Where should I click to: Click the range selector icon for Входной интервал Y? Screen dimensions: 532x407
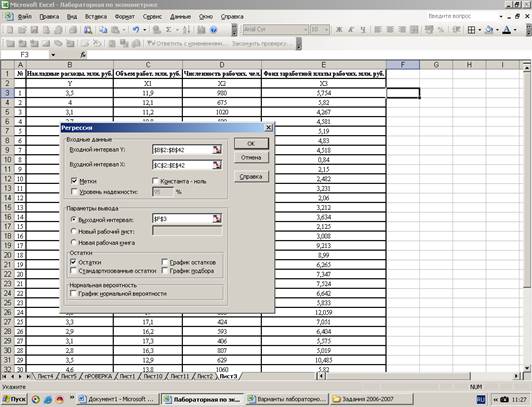(x=217, y=150)
